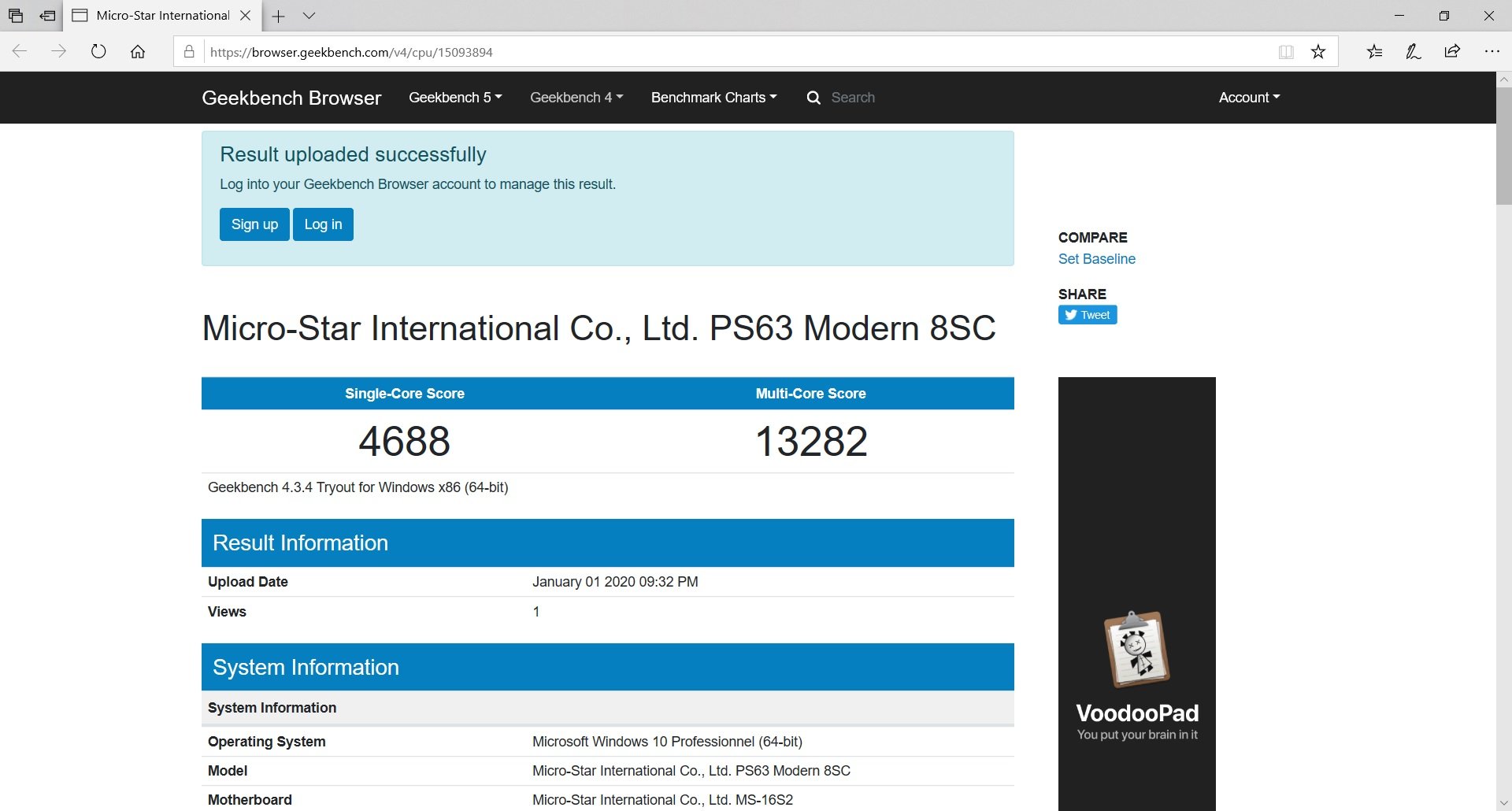The height and width of the screenshot is (811, 1512).
Task: Click the scrollbar down arrow
Action: click(1504, 803)
